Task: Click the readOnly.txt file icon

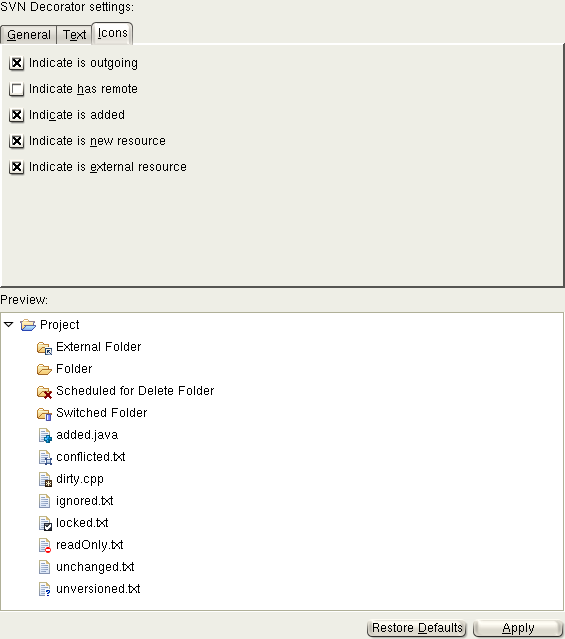Action: click(45, 546)
